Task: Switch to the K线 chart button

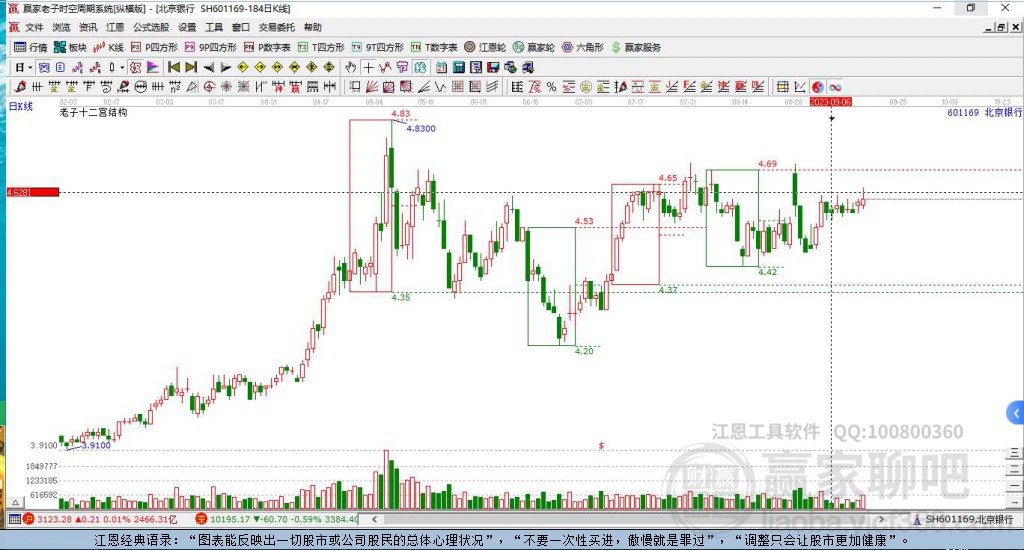Action: pos(108,47)
